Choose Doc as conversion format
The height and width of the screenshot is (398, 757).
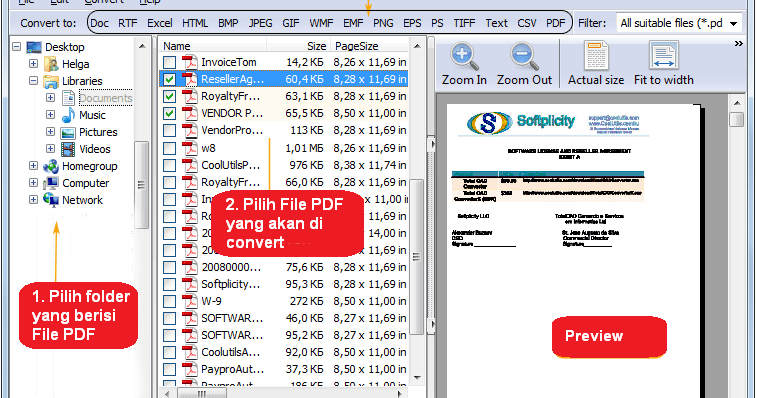[x=99, y=23]
